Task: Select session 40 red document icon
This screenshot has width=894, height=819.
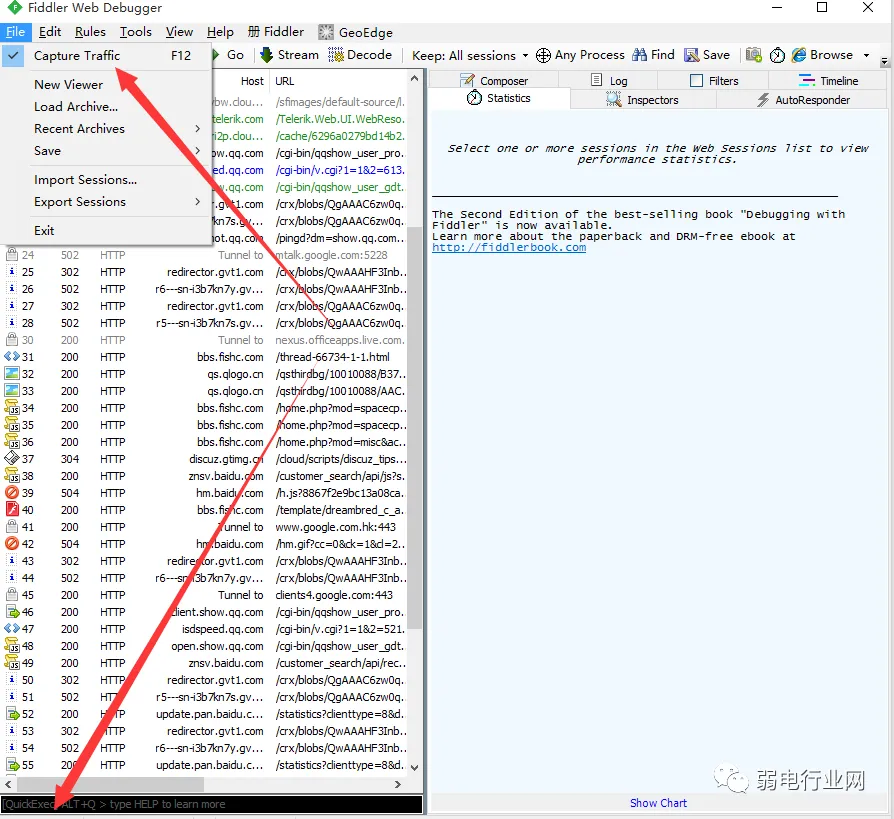Action: 11,509
